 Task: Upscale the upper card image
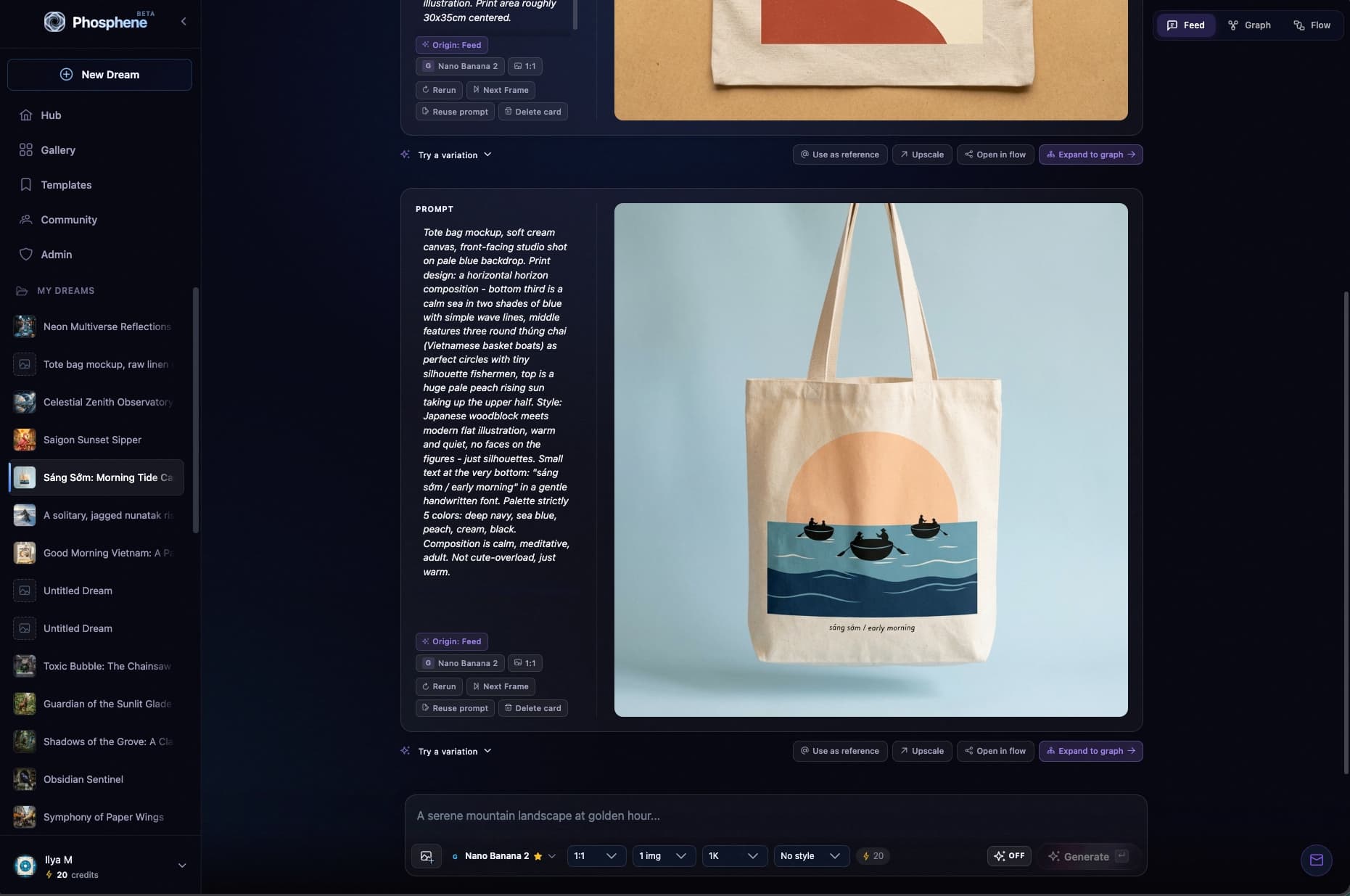922,155
